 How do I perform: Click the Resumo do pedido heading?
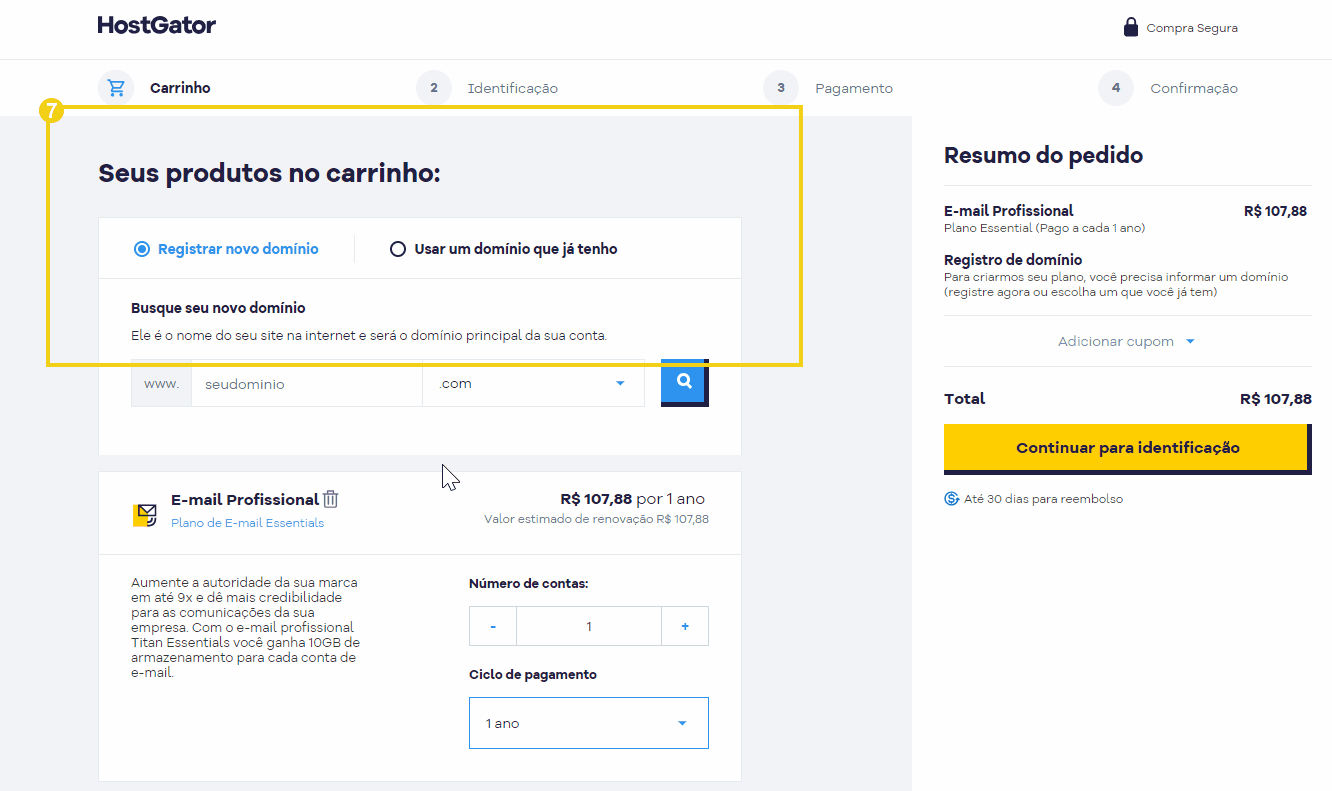point(1043,155)
